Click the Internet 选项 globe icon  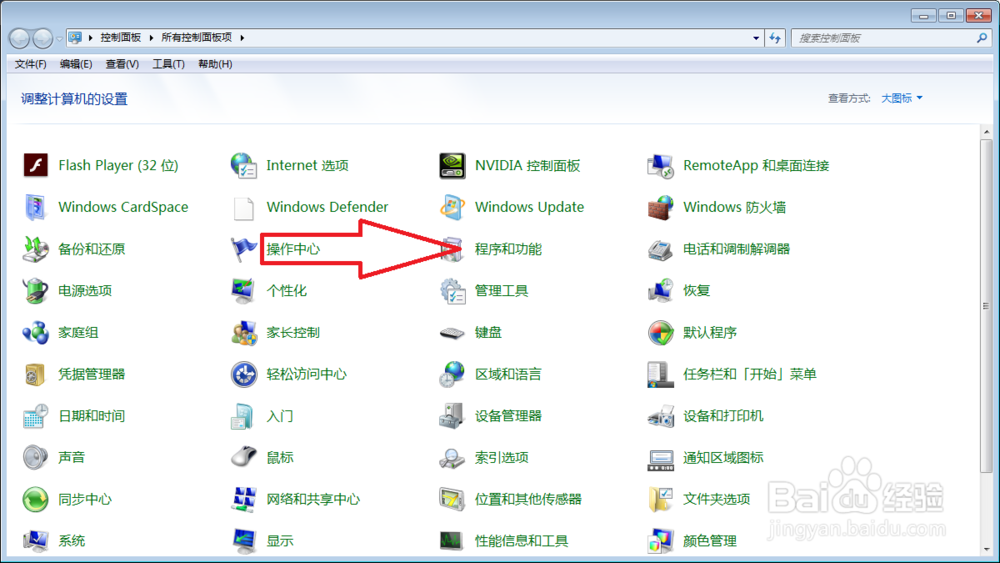(244, 165)
